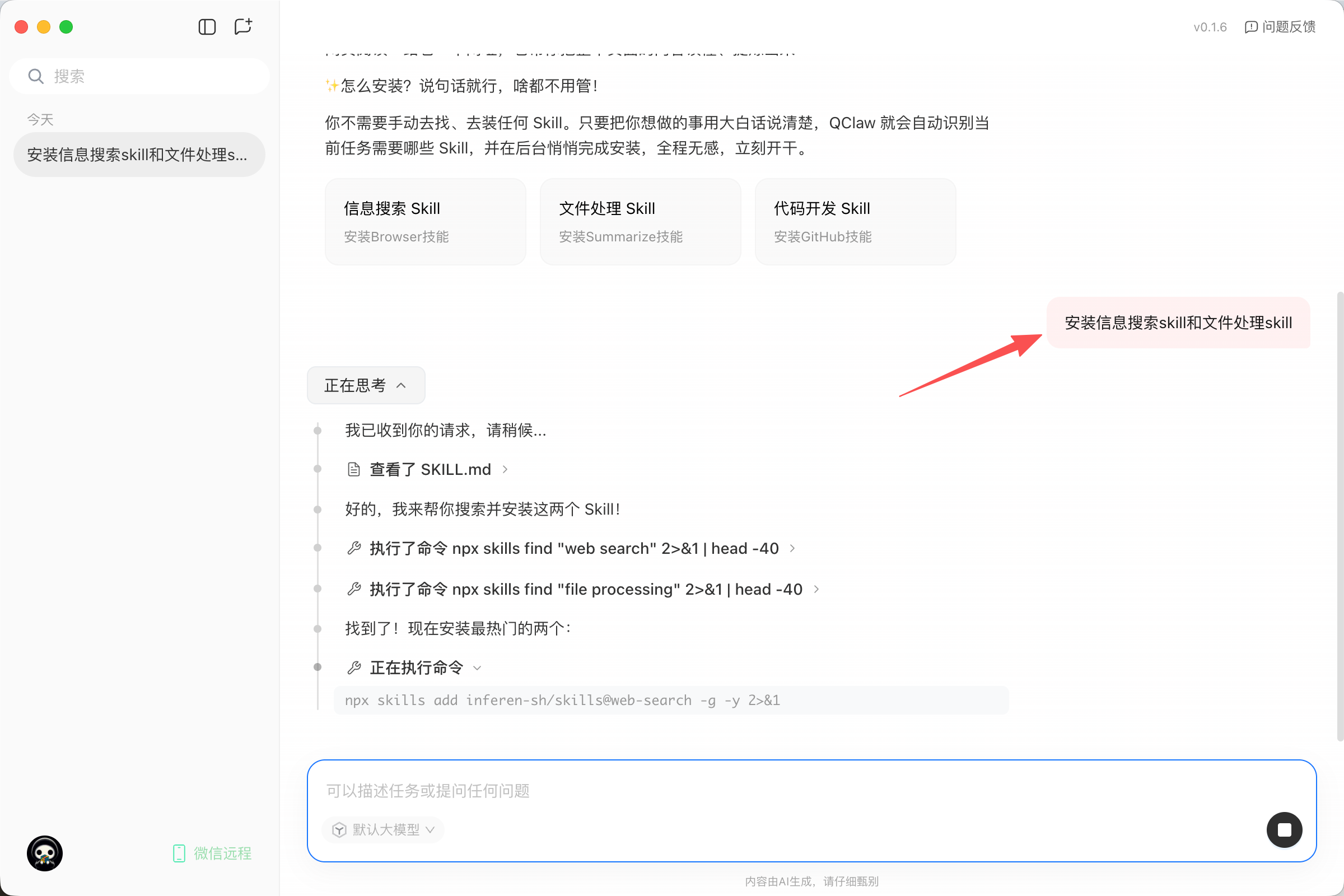Collapse the 正在执行命令 step

click(477, 668)
